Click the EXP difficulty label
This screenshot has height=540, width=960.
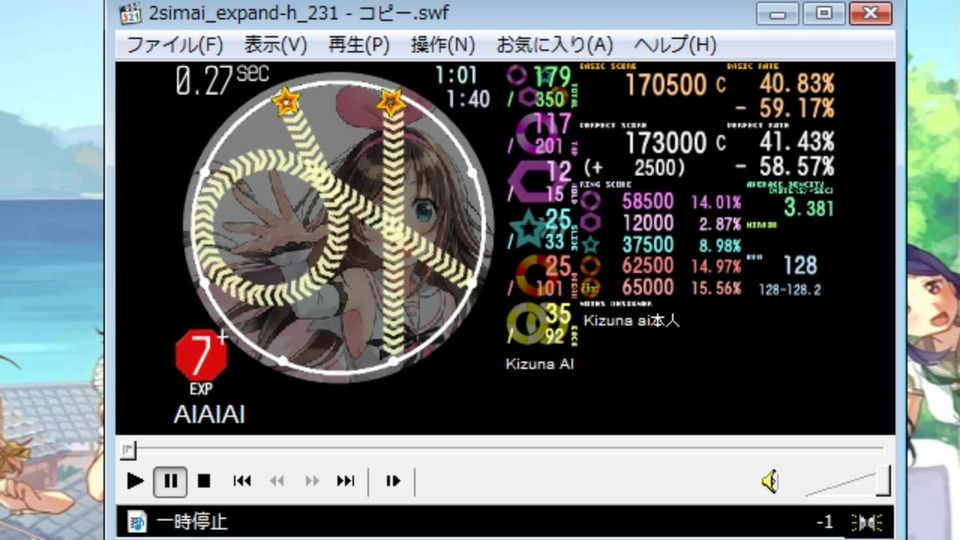click(201, 389)
